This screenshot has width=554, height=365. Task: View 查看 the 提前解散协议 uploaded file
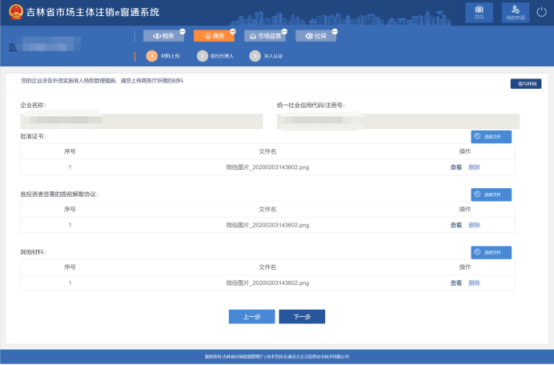456,225
